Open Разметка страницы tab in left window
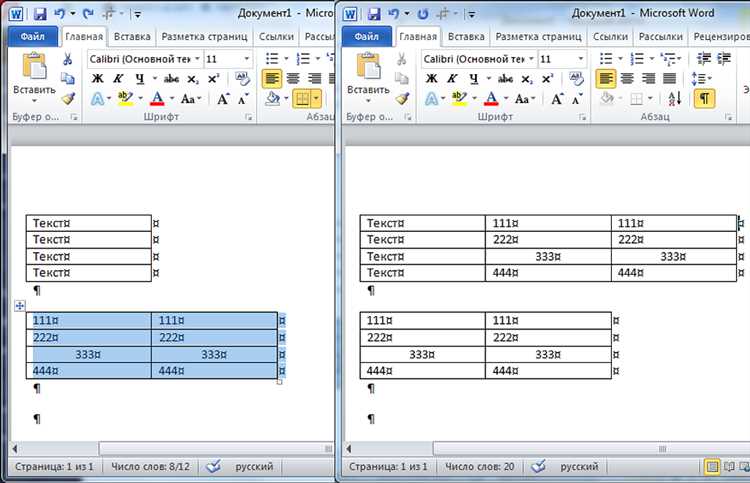This screenshot has height=483, width=750. pos(204,37)
